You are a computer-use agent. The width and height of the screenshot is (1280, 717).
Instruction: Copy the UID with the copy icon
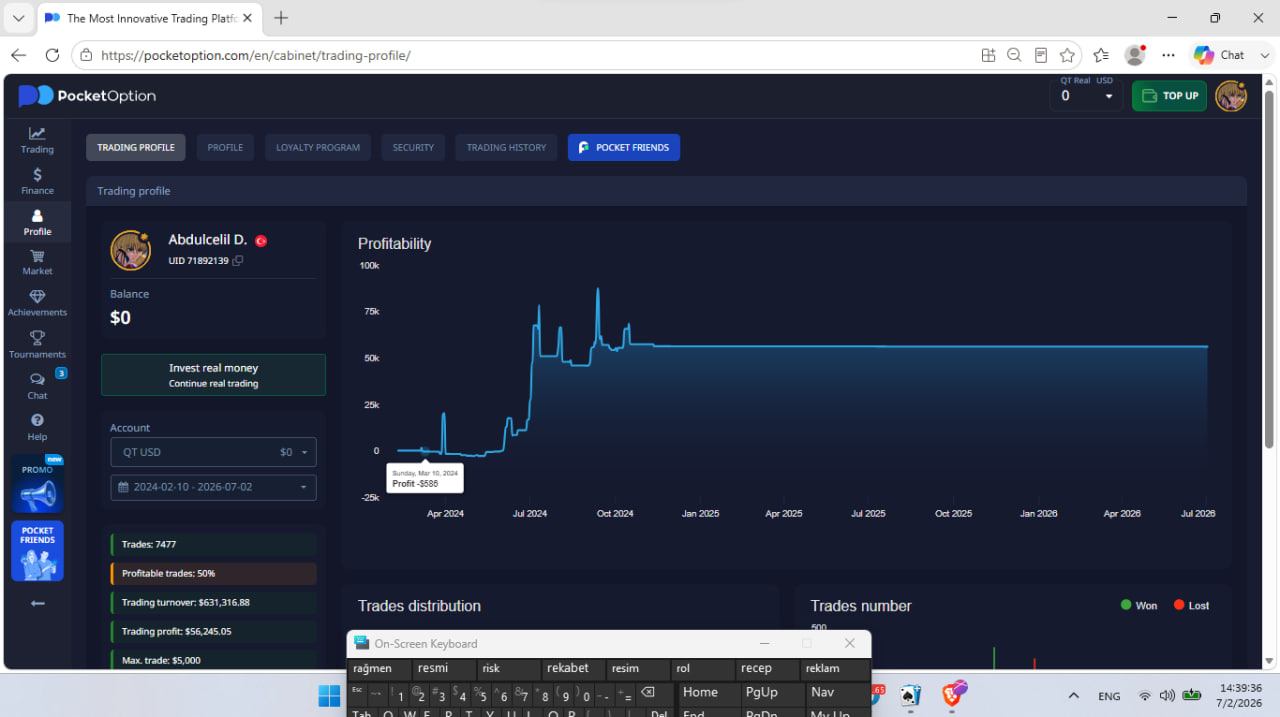point(238,261)
